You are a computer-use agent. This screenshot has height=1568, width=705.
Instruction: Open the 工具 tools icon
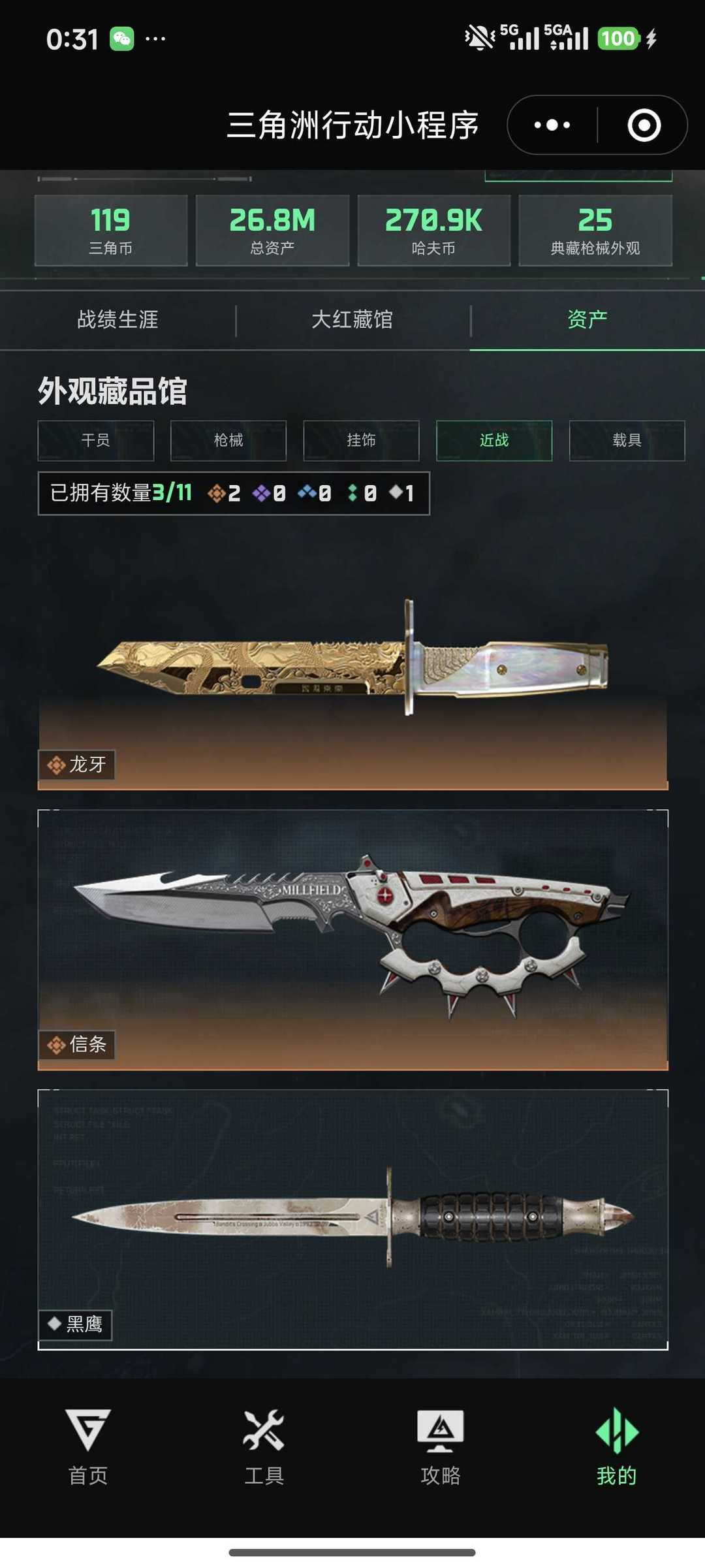tap(264, 1447)
